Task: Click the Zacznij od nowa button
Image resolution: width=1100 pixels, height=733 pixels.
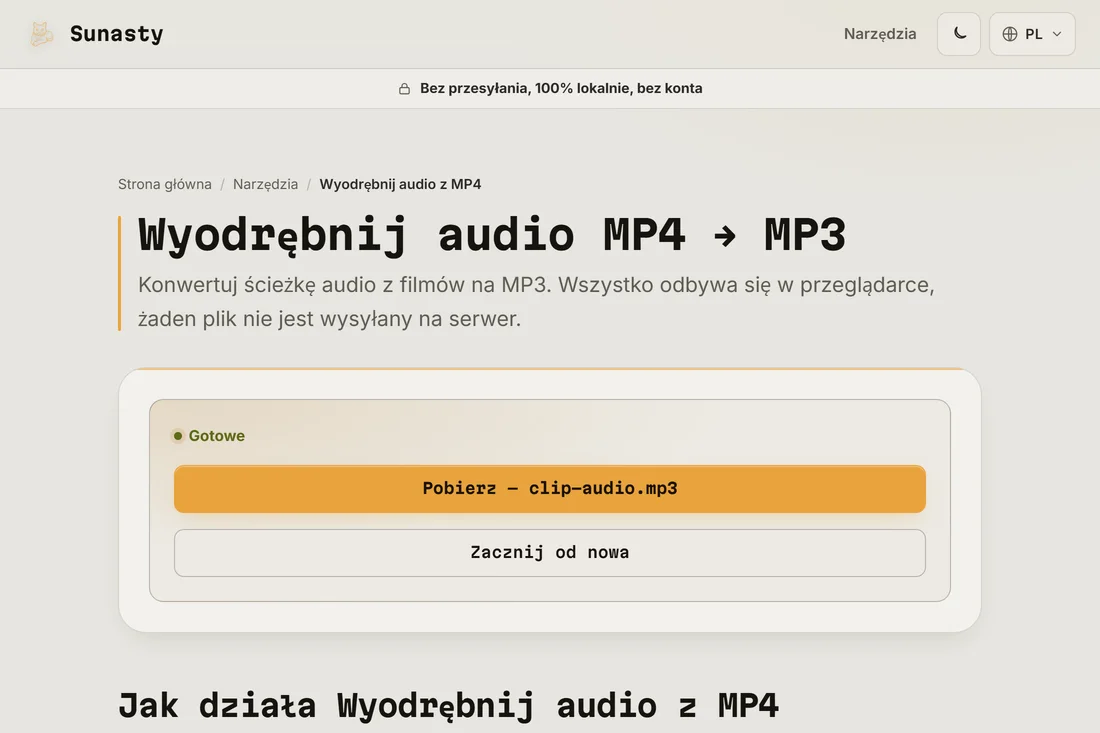Action: pyautogui.click(x=549, y=553)
